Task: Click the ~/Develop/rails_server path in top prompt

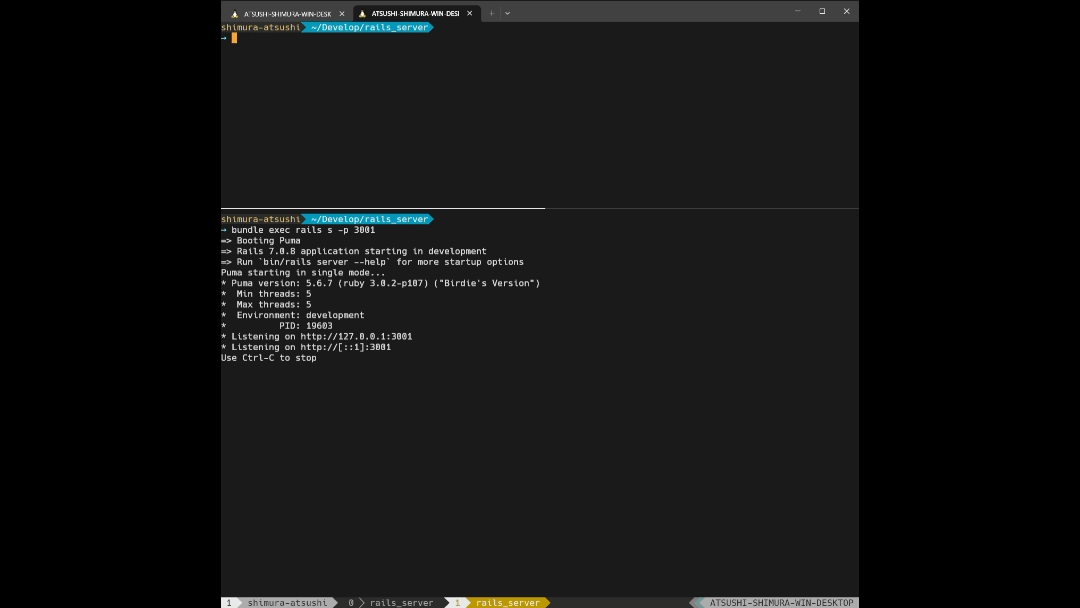Action: [369, 27]
